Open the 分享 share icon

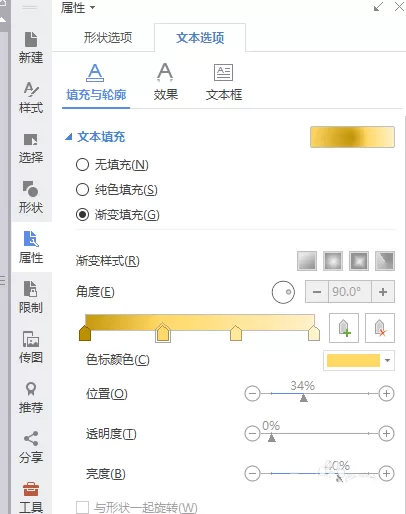coord(31,447)
